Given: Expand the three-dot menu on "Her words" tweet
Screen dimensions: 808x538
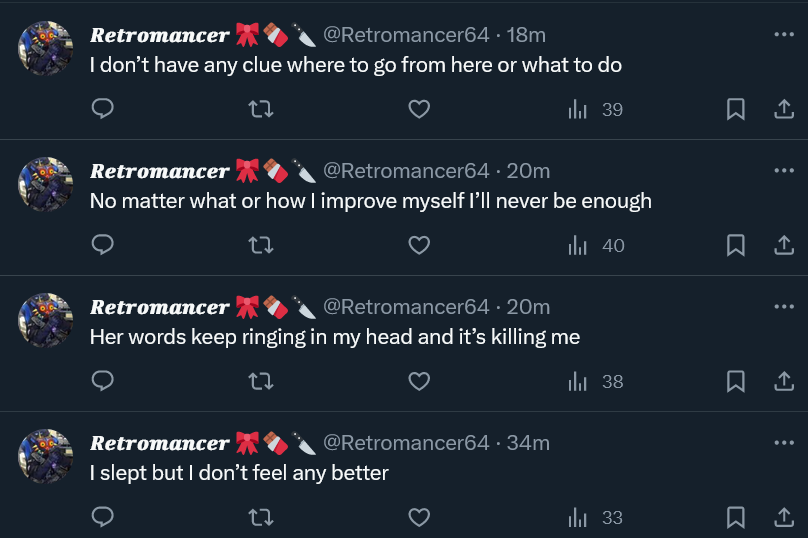Looking at the screenshot, I should (784, 306).
